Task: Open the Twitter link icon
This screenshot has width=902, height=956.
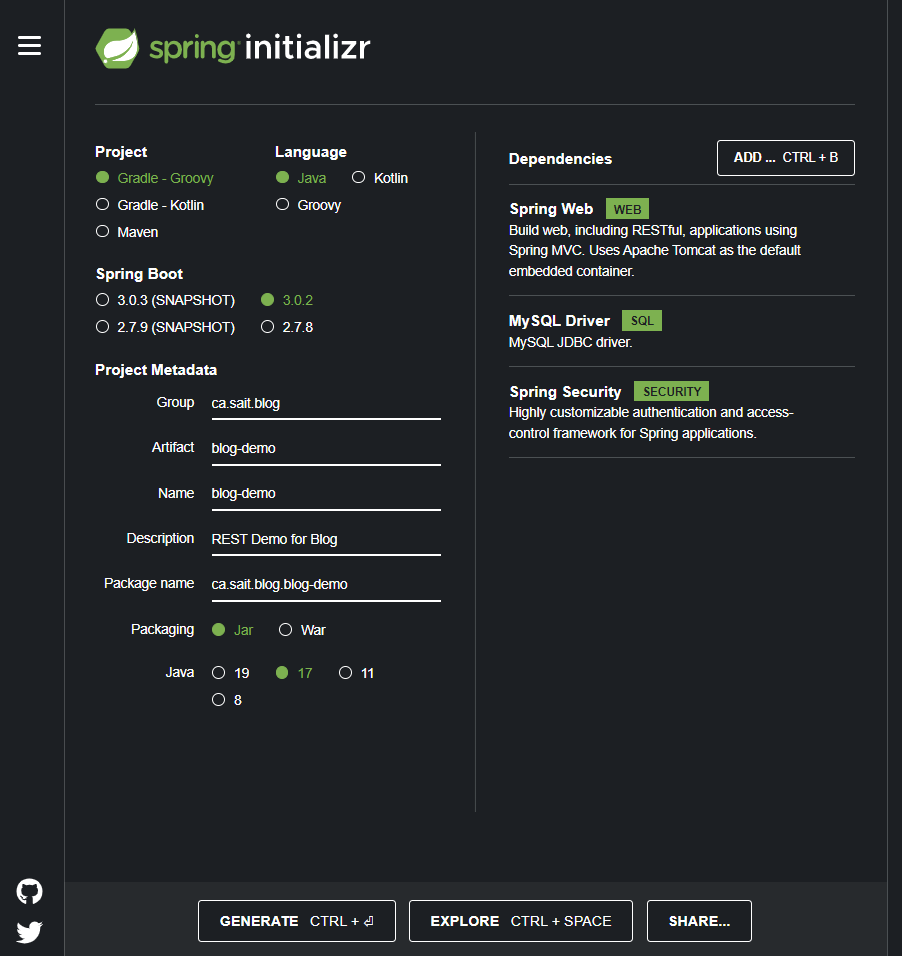Action: tap(29, 932)
